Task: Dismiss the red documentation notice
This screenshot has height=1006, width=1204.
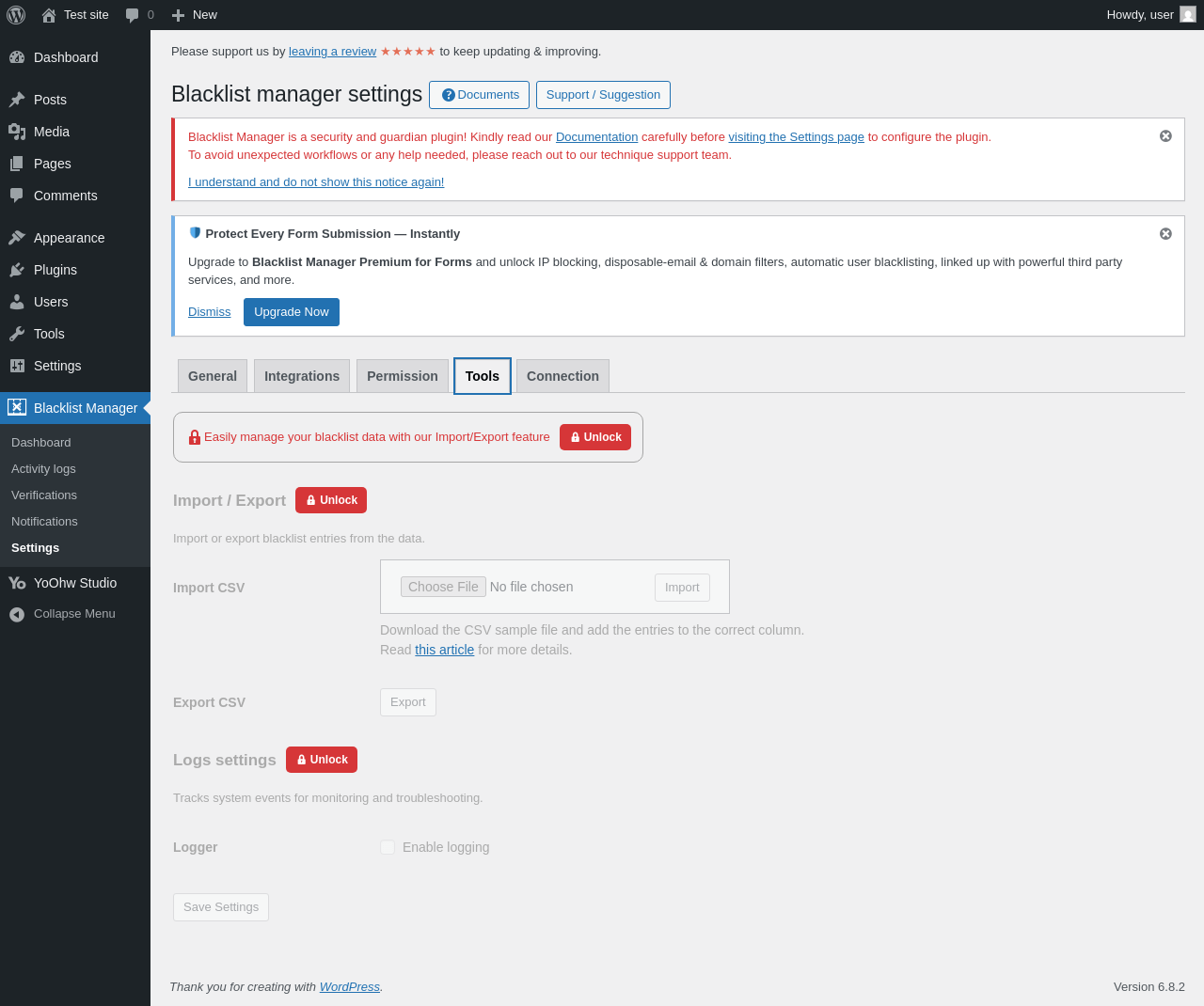Action: [1165, 136]
